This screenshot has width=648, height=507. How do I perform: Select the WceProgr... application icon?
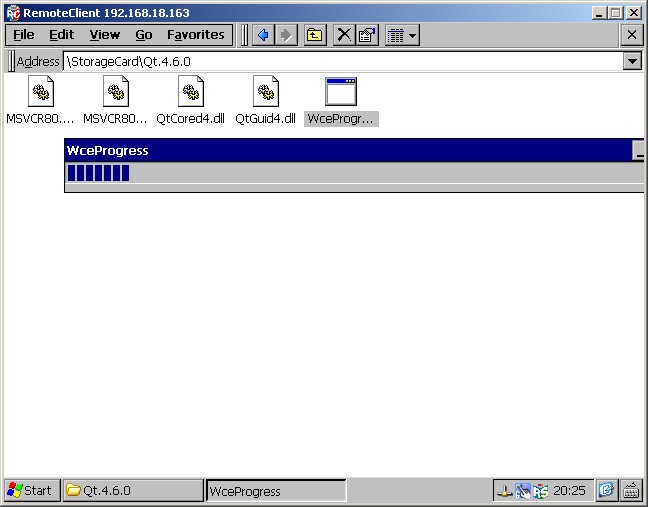[341, 91]
